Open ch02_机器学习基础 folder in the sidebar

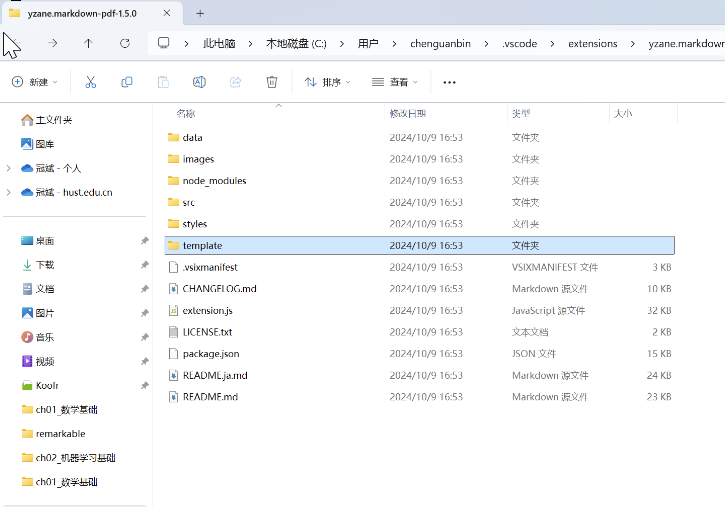coord(68,458)
